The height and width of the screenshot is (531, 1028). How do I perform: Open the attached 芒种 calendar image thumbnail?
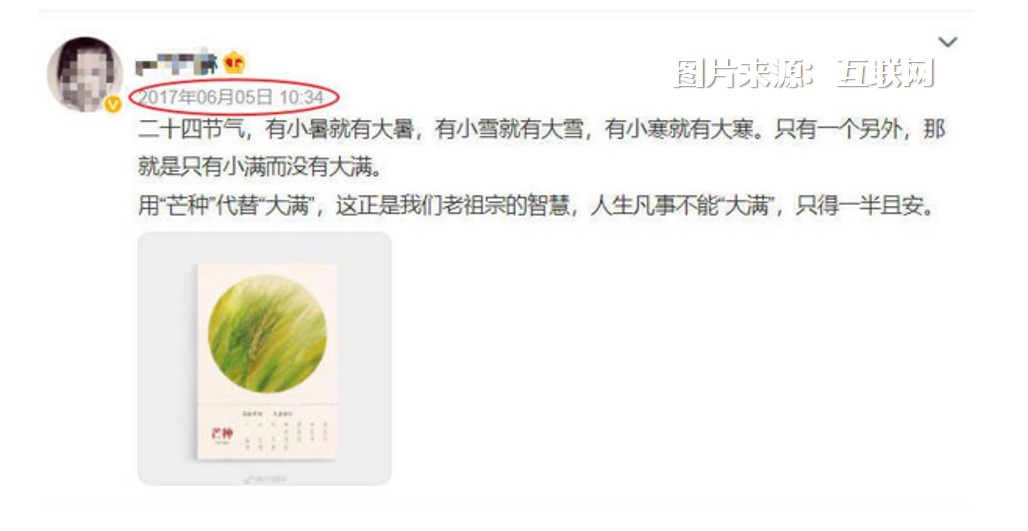[x=265, y=359]
